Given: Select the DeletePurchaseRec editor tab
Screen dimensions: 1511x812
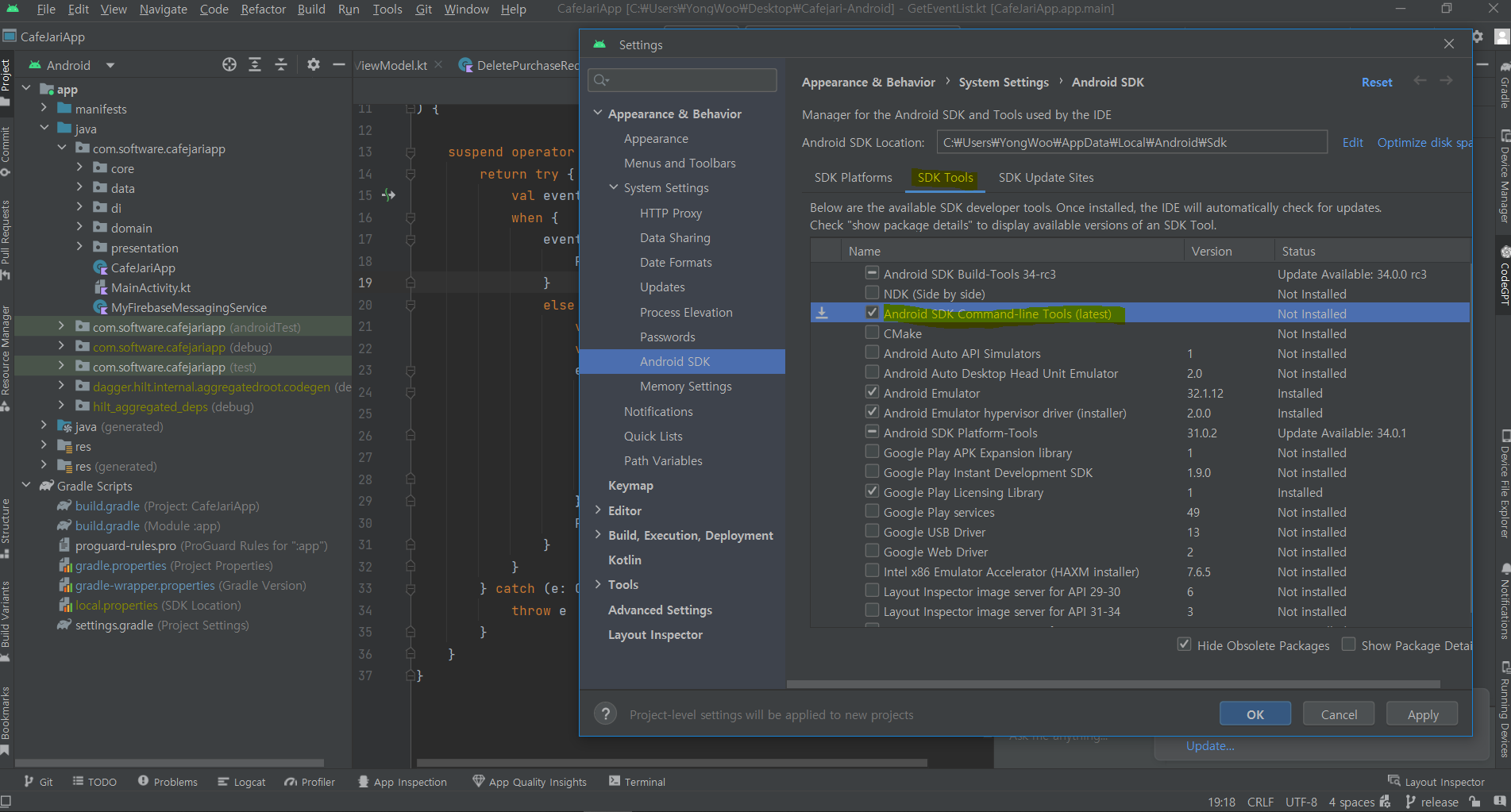Looking at the screenshot, I should pyautogui.click(x=520, y=65).
